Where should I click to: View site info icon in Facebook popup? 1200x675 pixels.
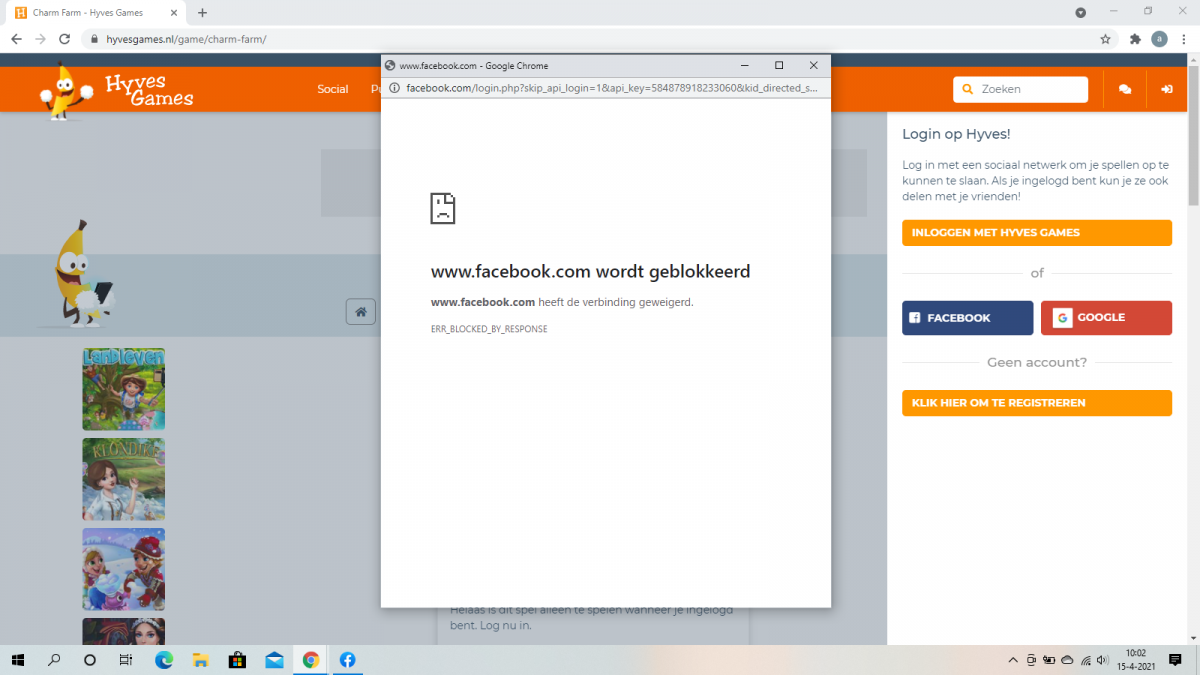click(x=394, y=88)
